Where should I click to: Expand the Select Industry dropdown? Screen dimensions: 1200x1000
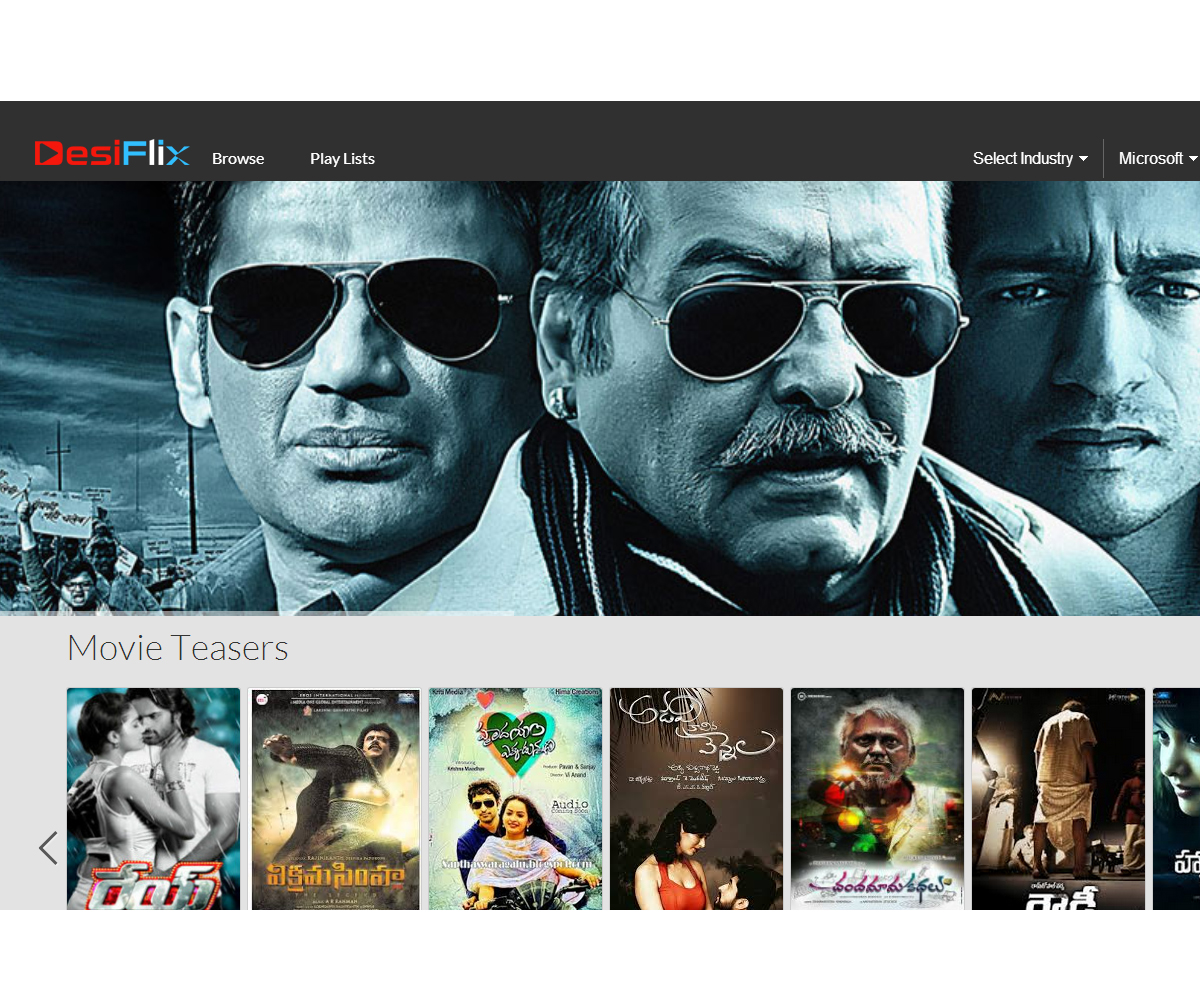pyautogui.click(x=1030, y=158)
